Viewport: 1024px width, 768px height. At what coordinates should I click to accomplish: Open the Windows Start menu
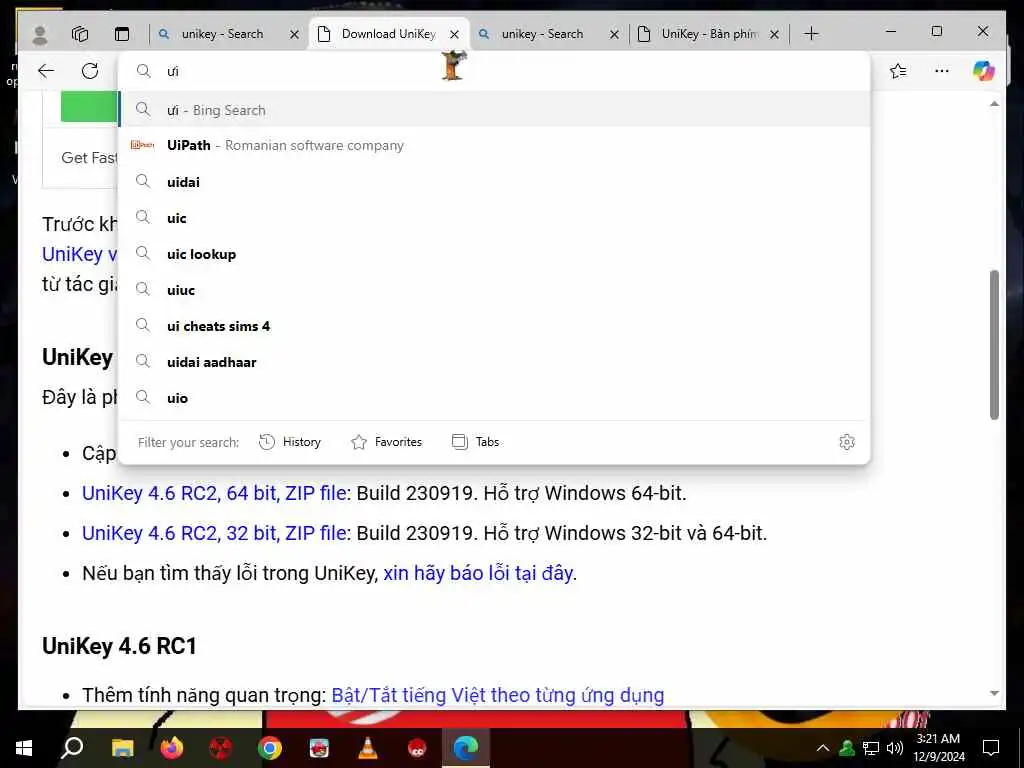[24, 748]
